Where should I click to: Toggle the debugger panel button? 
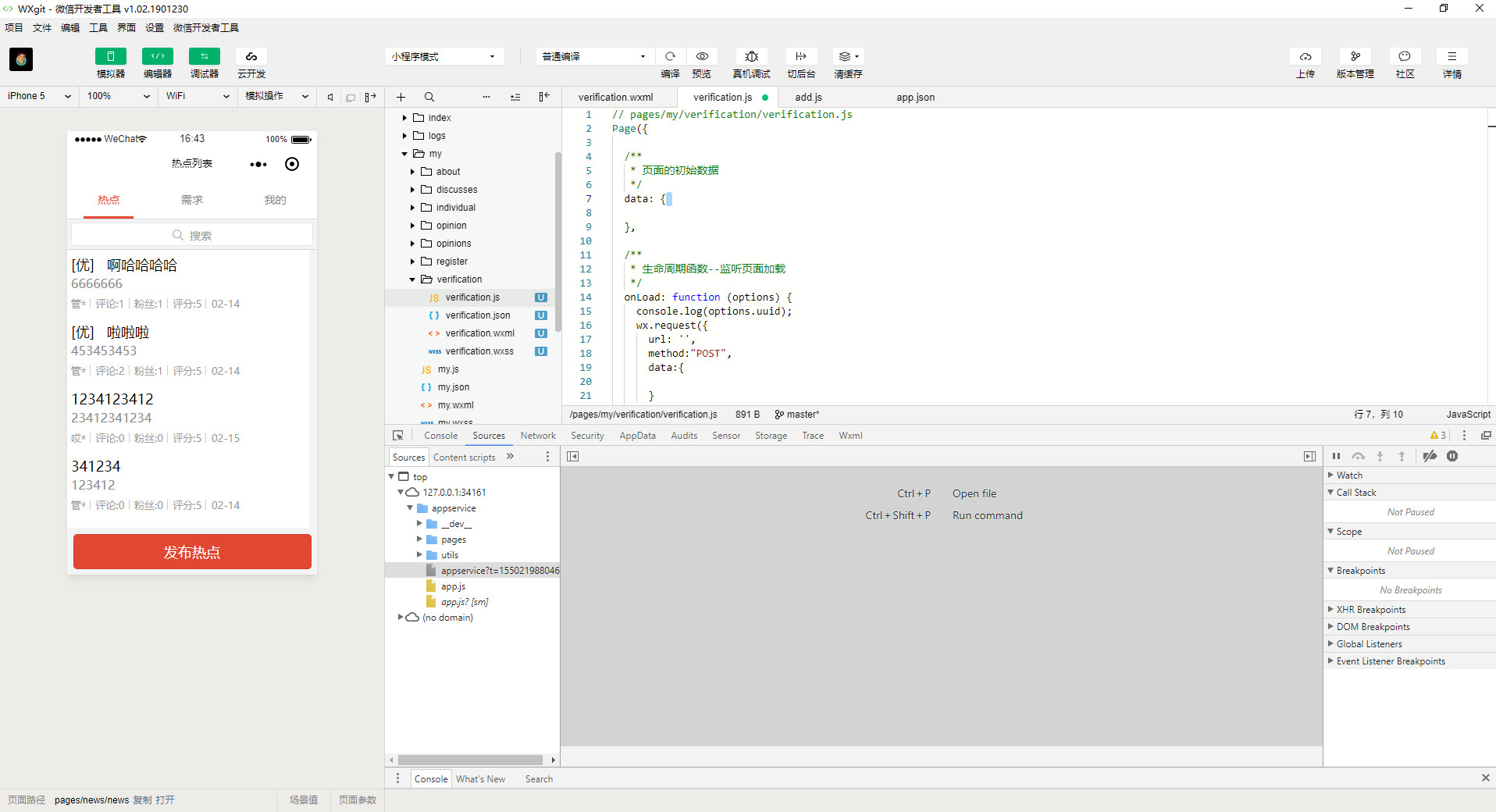[x=205, y=56]
